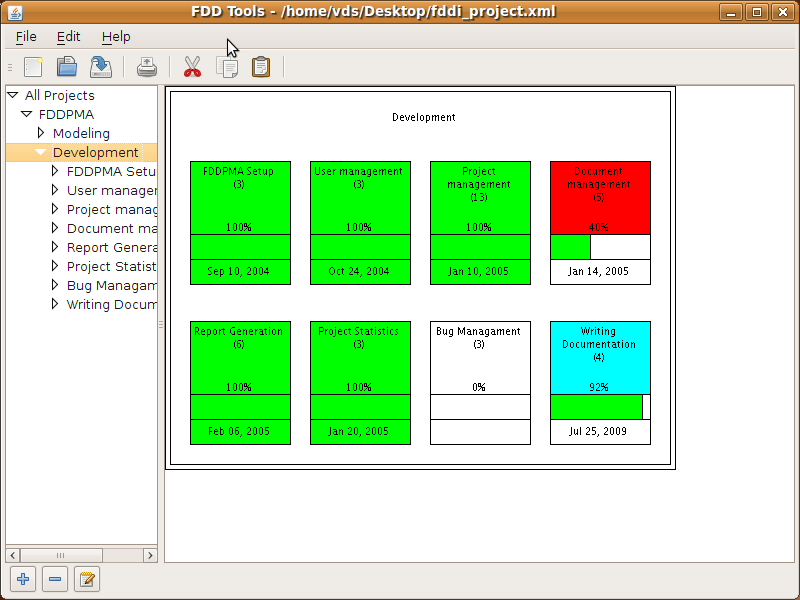Click Bug Managament empty progress bar
The width and height of the screenshot is (800, 600).
pos(480,407)
